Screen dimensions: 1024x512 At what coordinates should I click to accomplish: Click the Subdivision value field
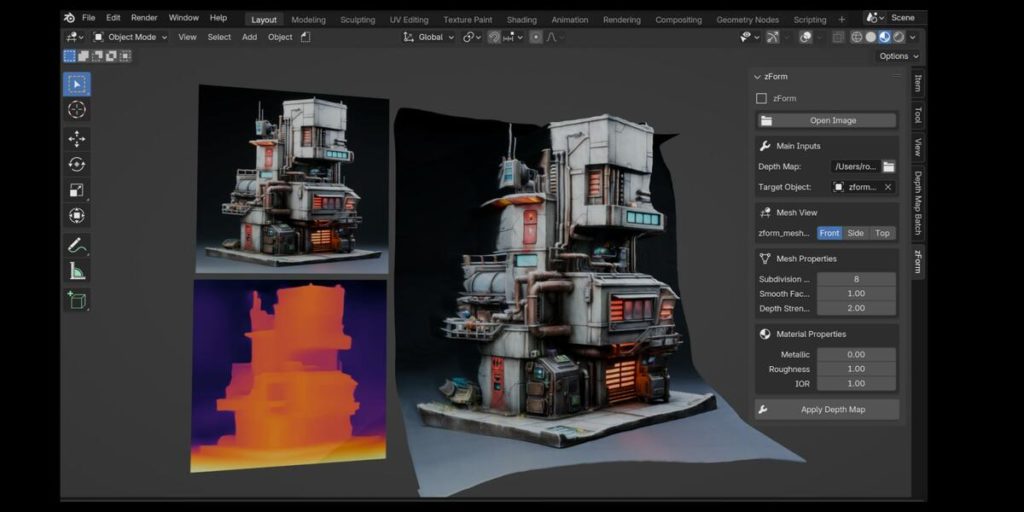pos(855,279)
